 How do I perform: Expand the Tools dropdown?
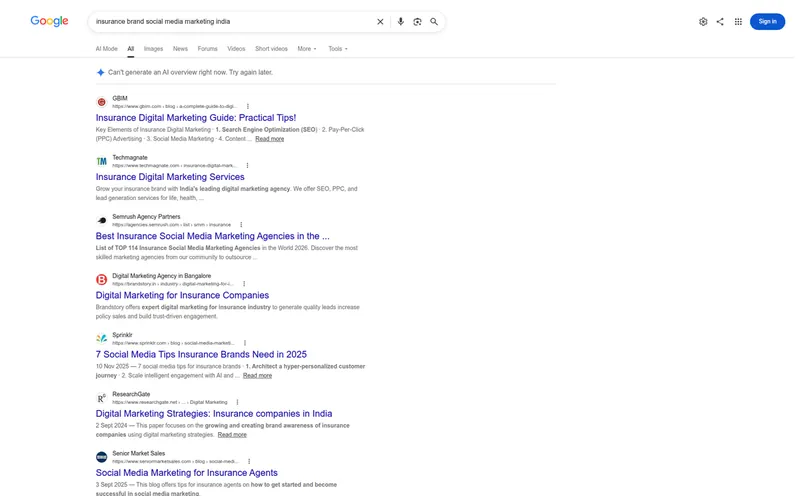[338, 49]
